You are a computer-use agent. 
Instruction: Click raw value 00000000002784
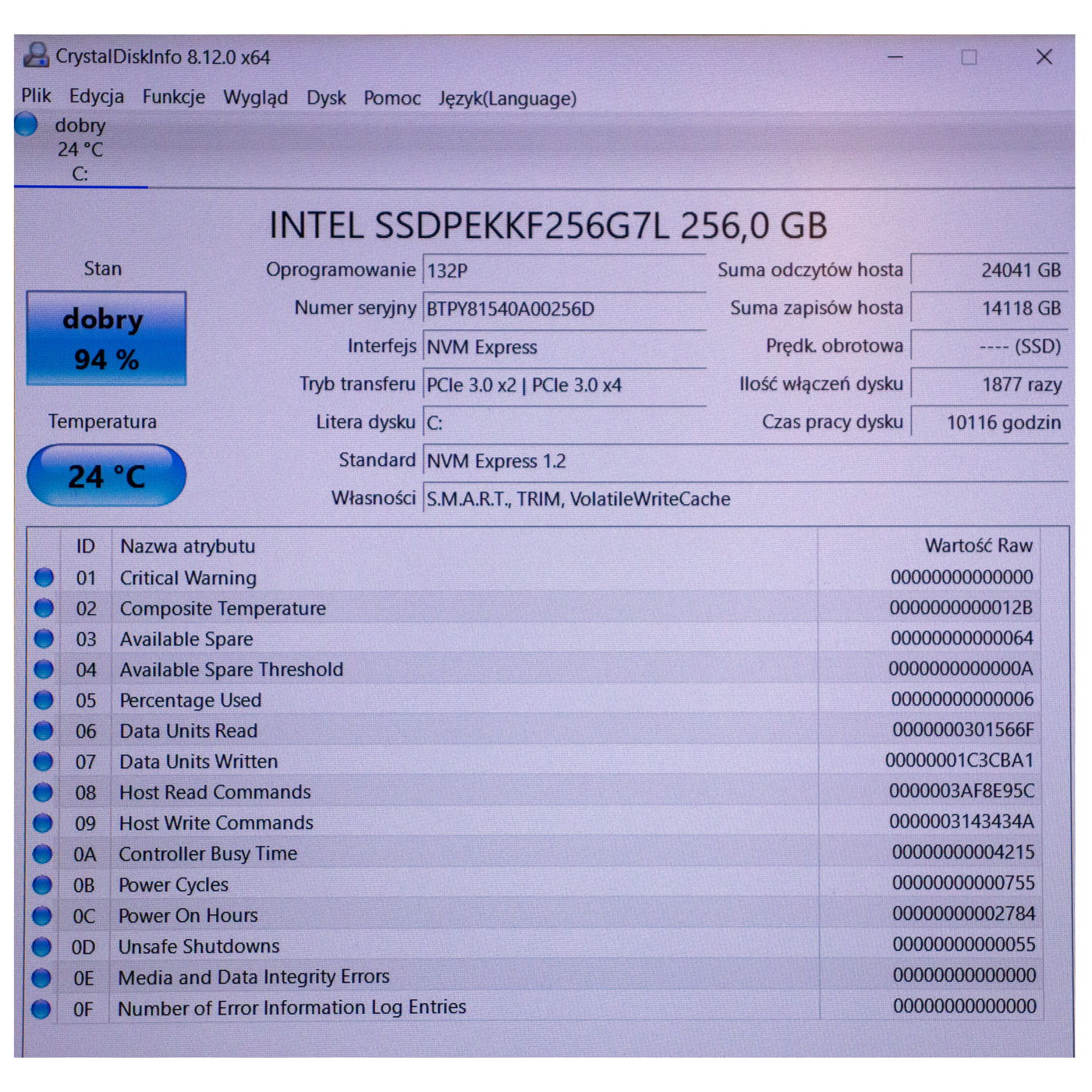point(964,913)
